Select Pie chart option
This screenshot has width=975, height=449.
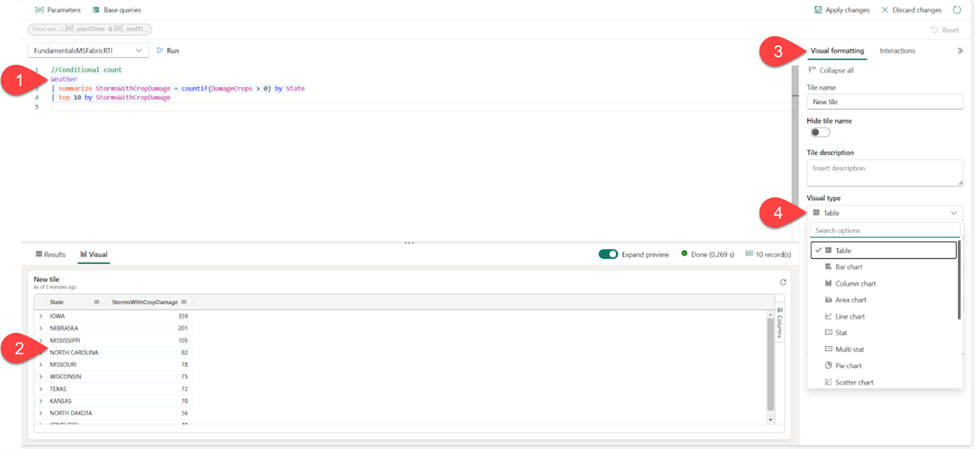(x=883, y=366)
